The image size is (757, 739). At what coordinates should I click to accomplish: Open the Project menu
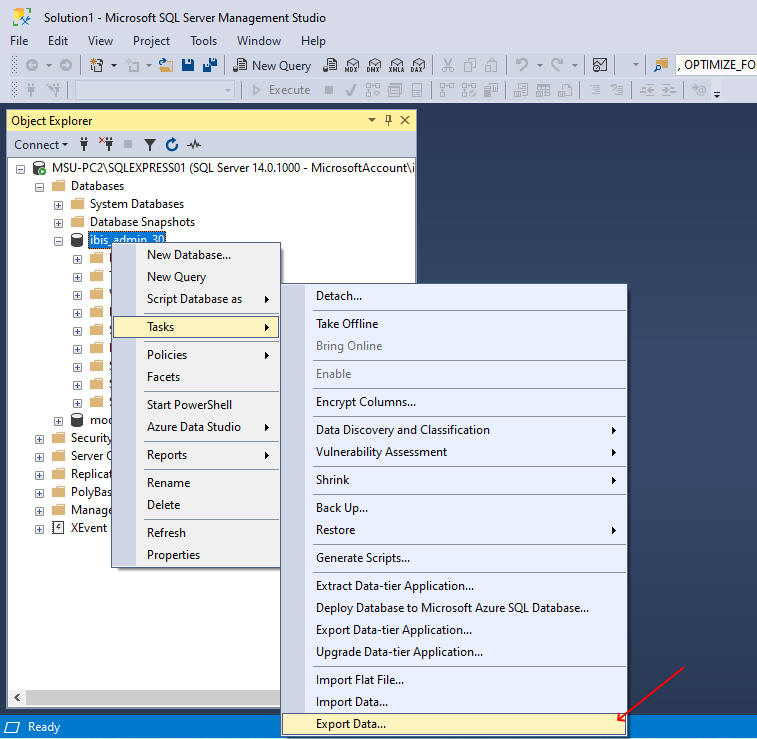151,41
